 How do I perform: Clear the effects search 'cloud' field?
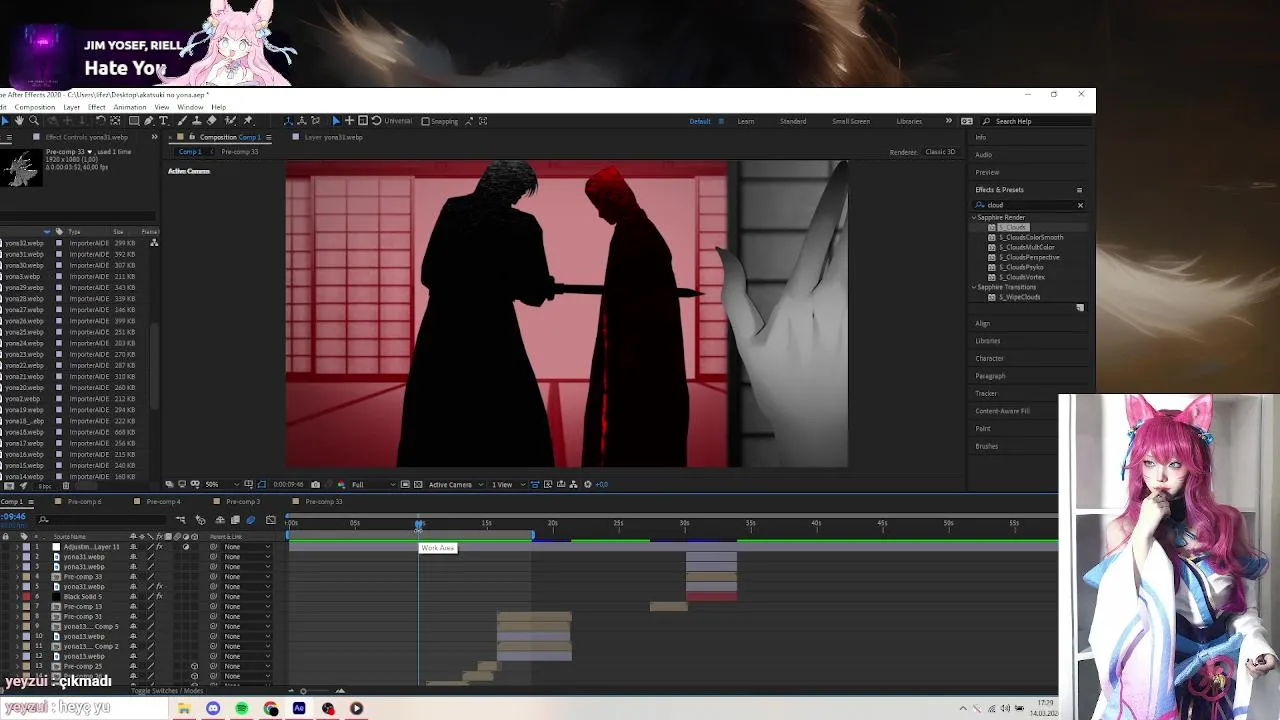click(1080, 205)
